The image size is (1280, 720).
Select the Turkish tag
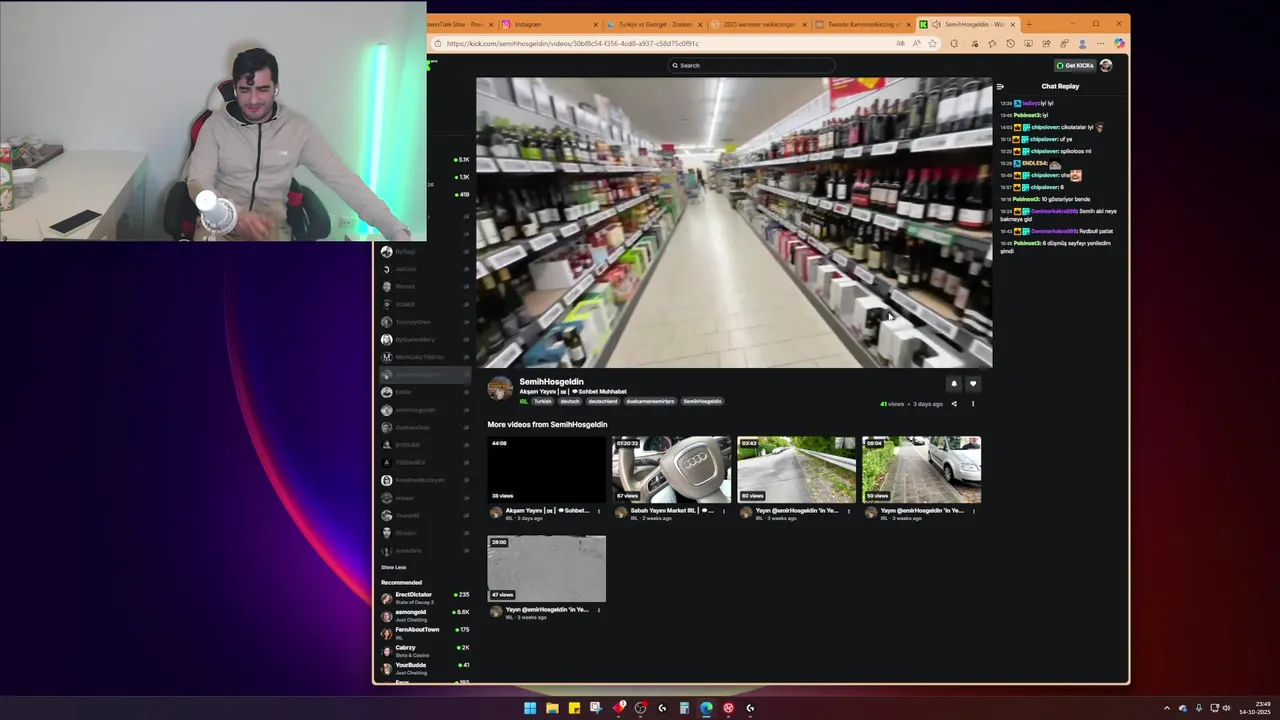click(x=542, y=401)
